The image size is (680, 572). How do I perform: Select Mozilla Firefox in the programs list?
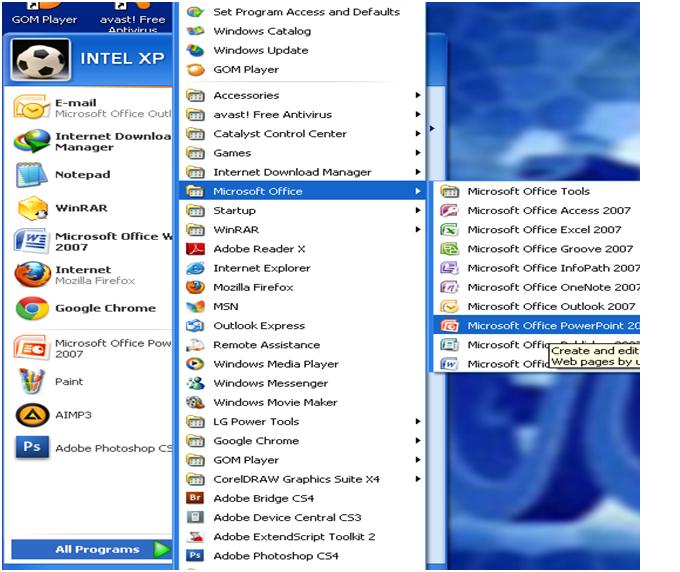(302, 287)
